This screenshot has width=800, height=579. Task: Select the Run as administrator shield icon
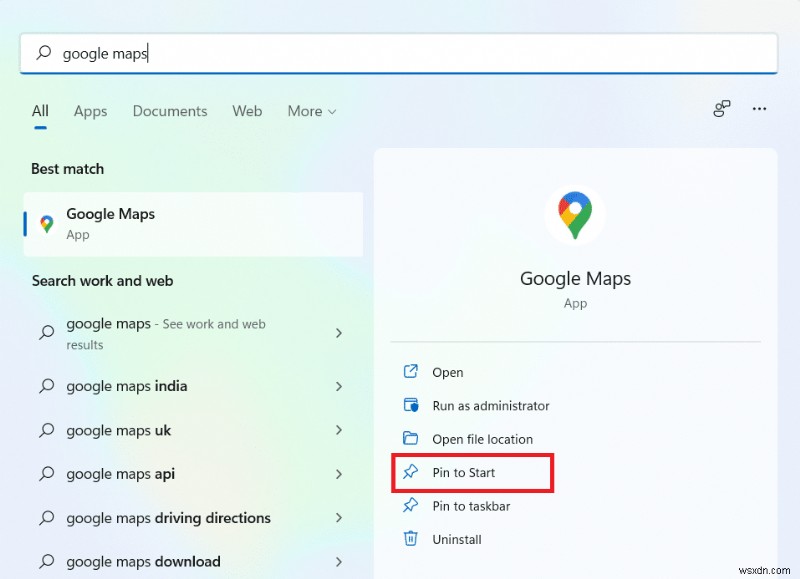pyautogui.click(x=411, y=406)
